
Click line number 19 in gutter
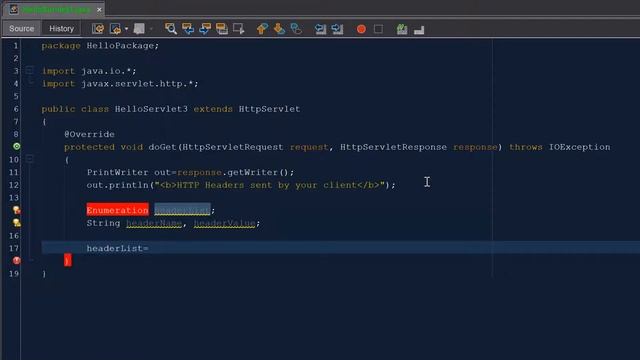tap(13, 273)
